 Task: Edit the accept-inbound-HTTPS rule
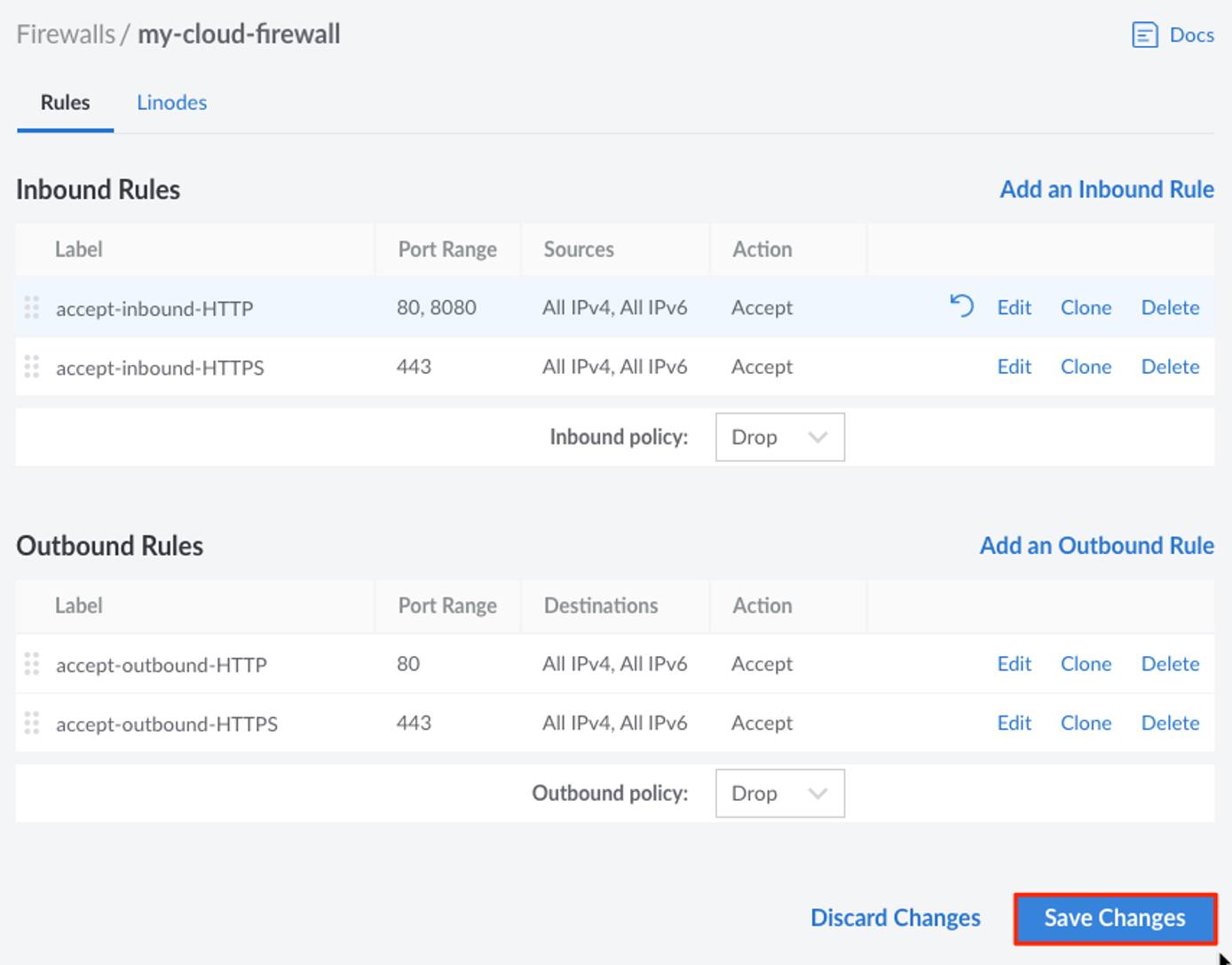point(1014,367)
